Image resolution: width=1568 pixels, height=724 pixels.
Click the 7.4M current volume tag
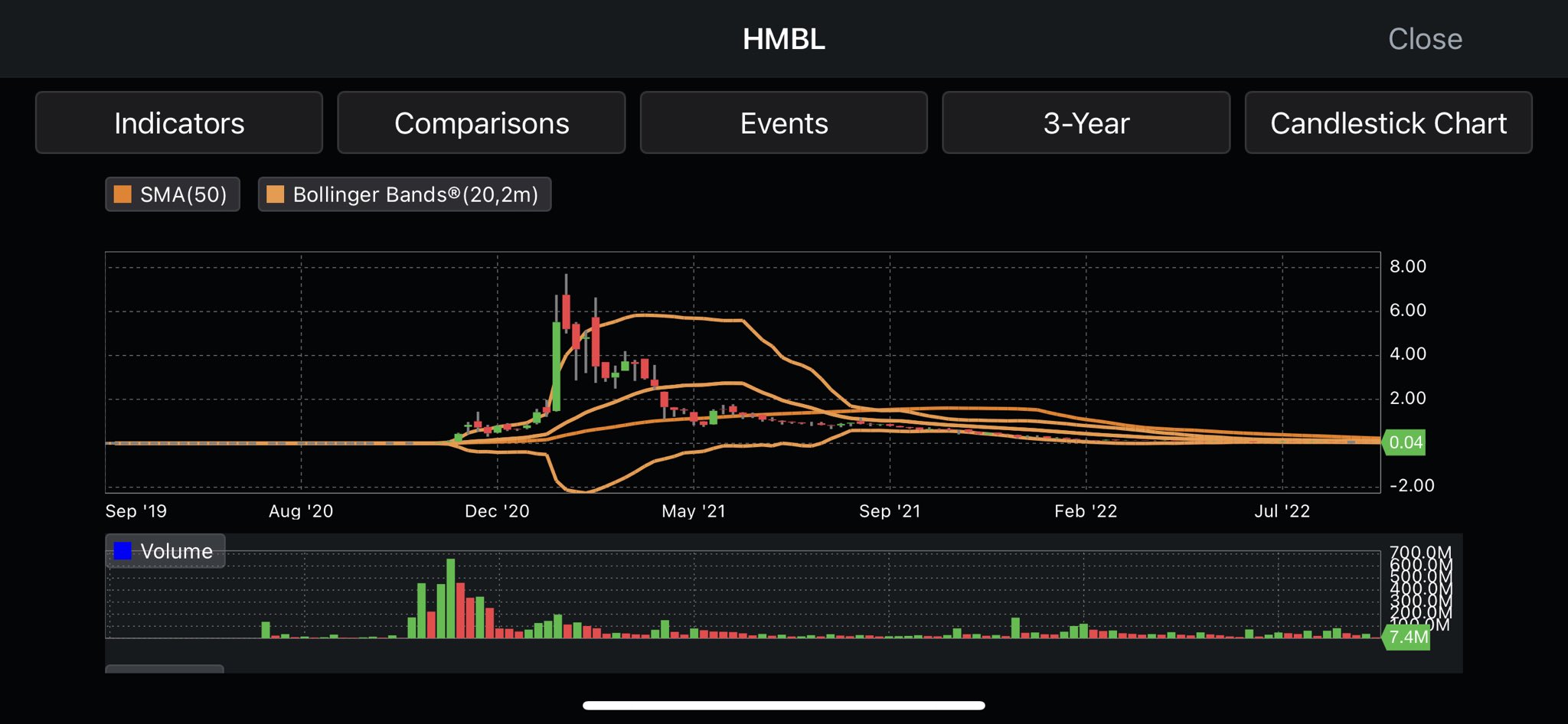tap(1406, 638)
